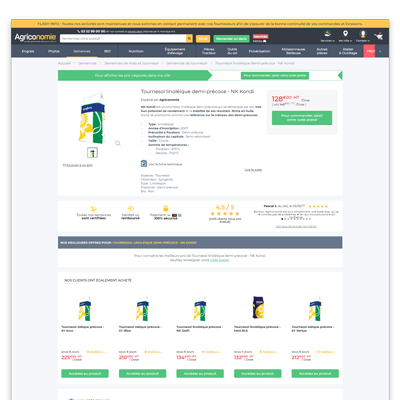
Task: Click the category menu right arrow
Action: [x=380, y=51]
